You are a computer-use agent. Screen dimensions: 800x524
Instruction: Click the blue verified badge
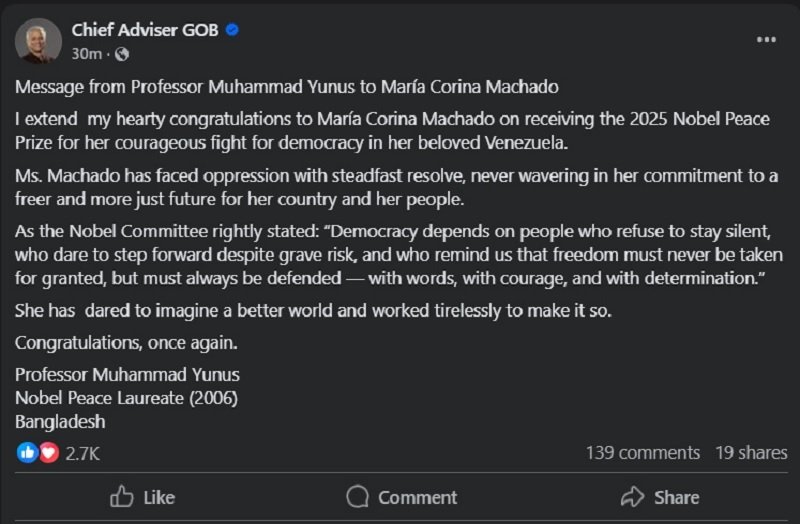tap(232, 30)
